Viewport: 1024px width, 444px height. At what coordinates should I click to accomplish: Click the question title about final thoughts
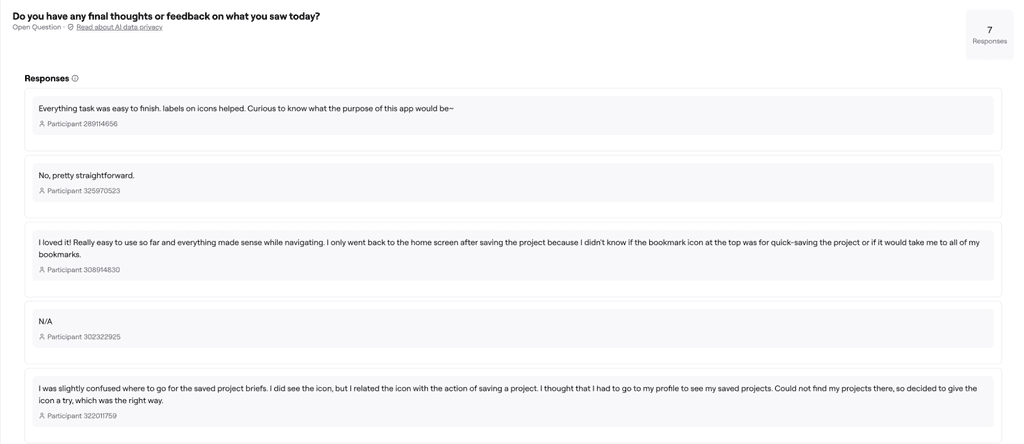(x=166, y=16)
